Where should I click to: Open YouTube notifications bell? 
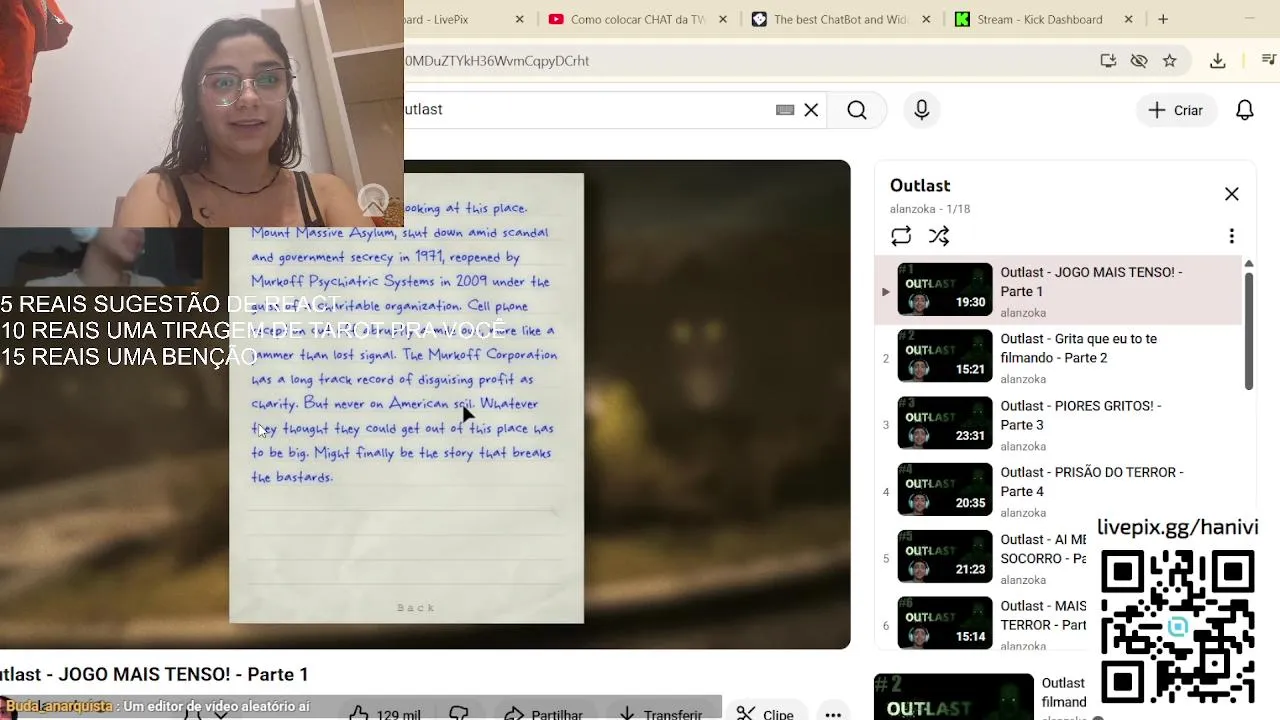click(1245, 110)
